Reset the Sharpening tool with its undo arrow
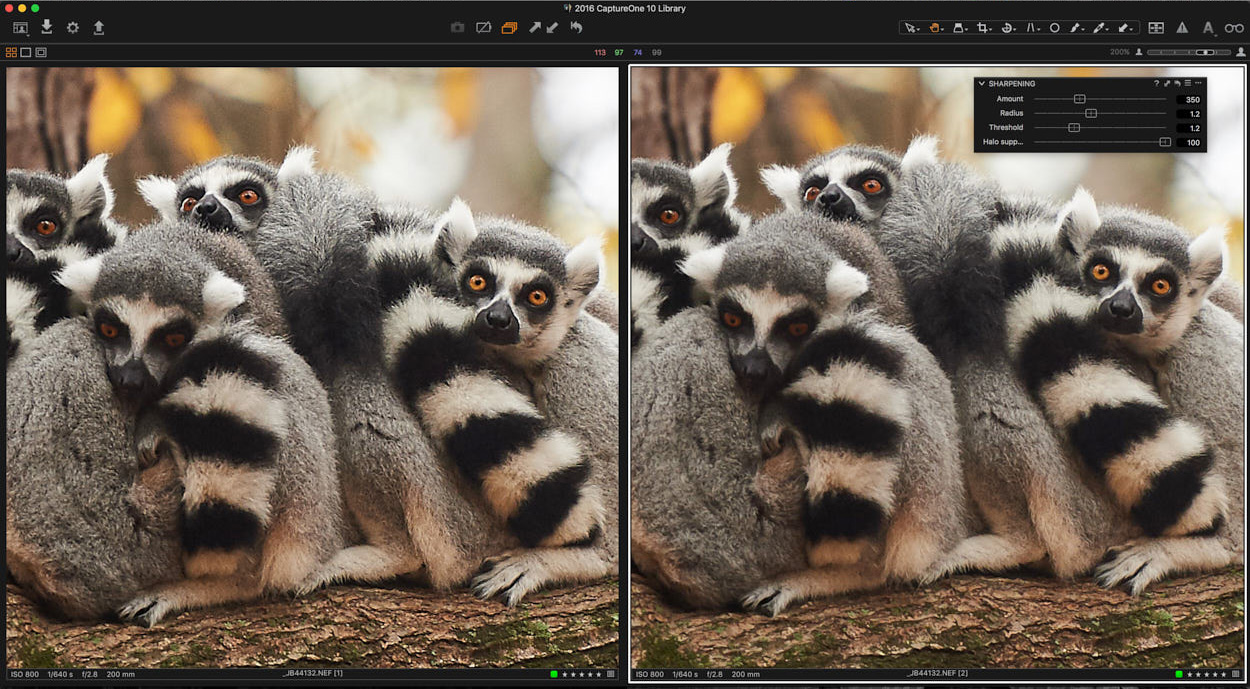This screenshot has width=1250, height=689. (x=1178, y=83)
